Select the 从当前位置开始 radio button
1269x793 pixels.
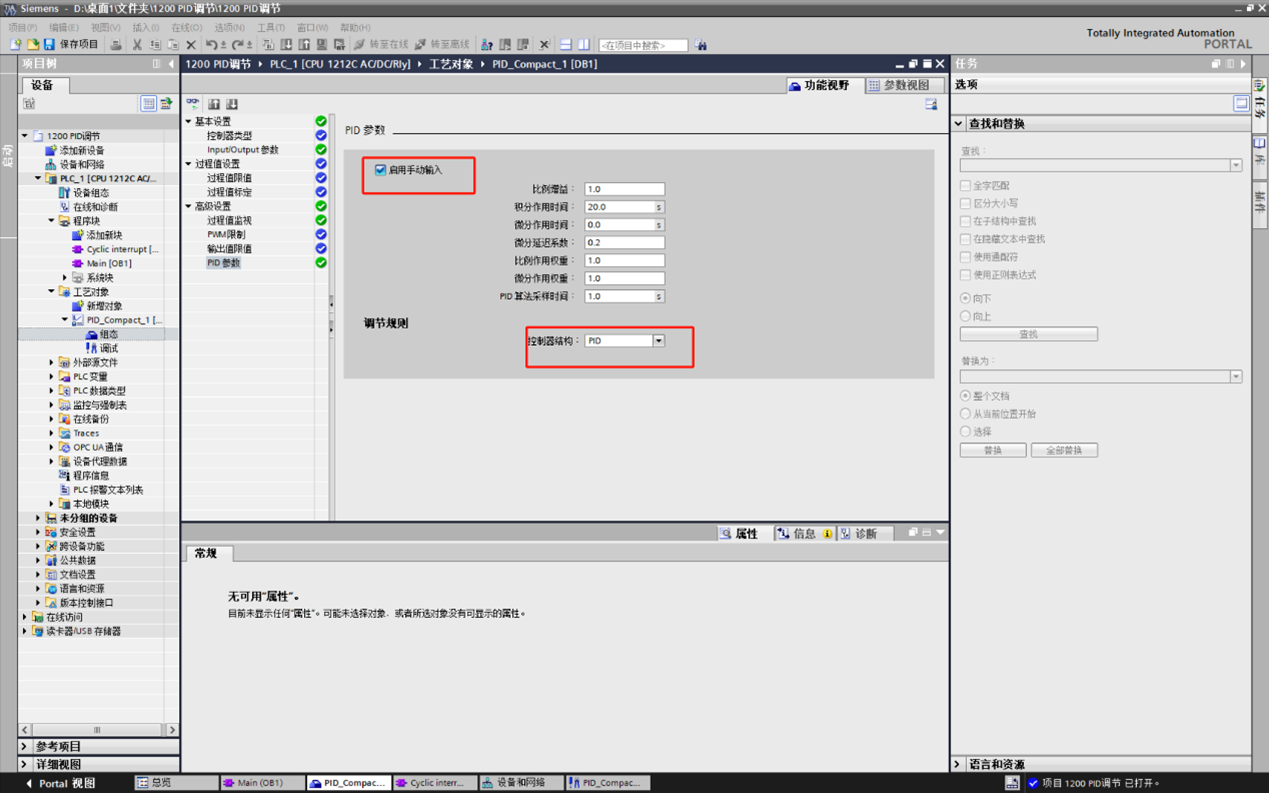coord(965,414)
